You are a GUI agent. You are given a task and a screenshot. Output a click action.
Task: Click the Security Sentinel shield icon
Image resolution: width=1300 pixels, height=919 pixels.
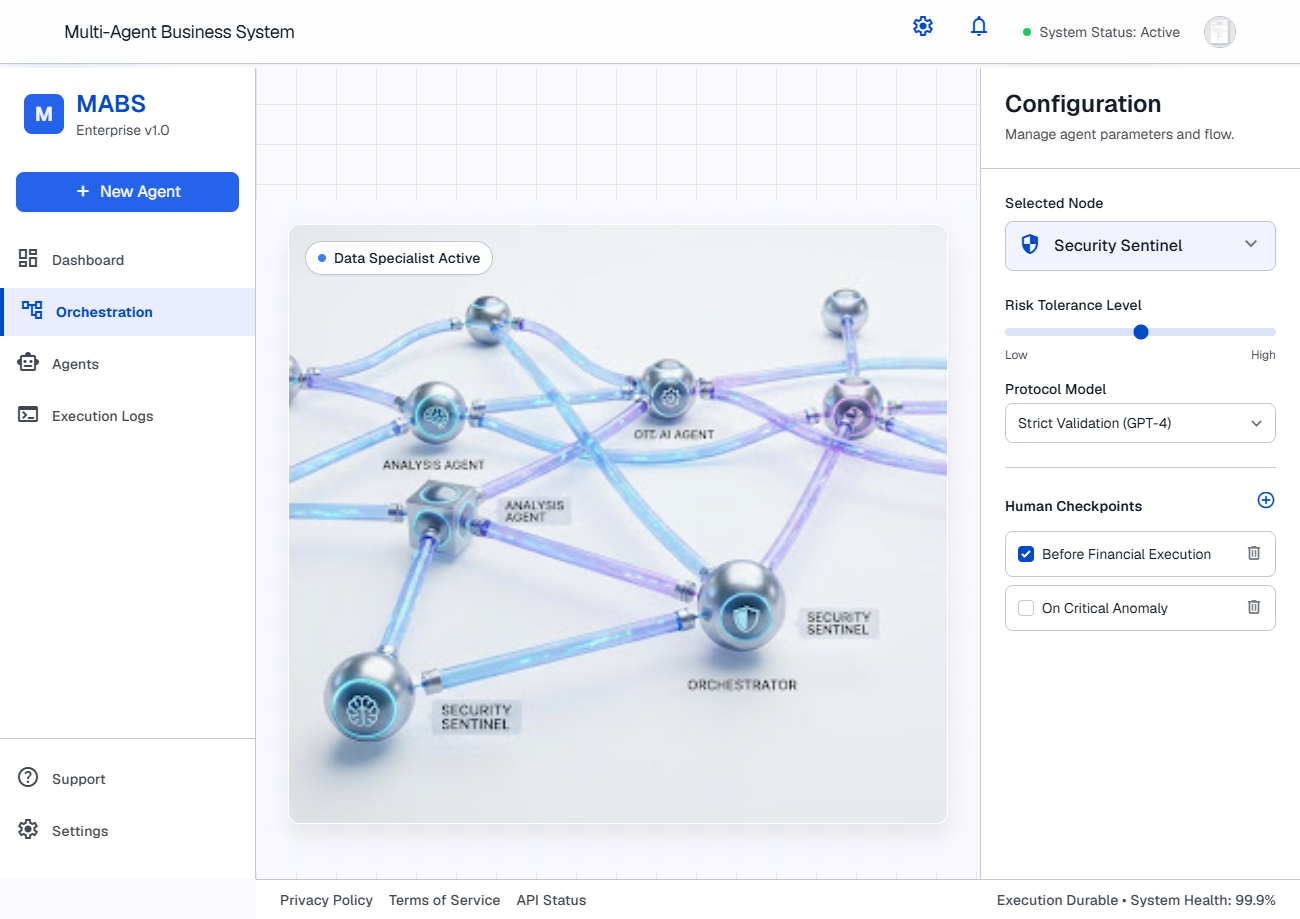[x=1030, y=245]
